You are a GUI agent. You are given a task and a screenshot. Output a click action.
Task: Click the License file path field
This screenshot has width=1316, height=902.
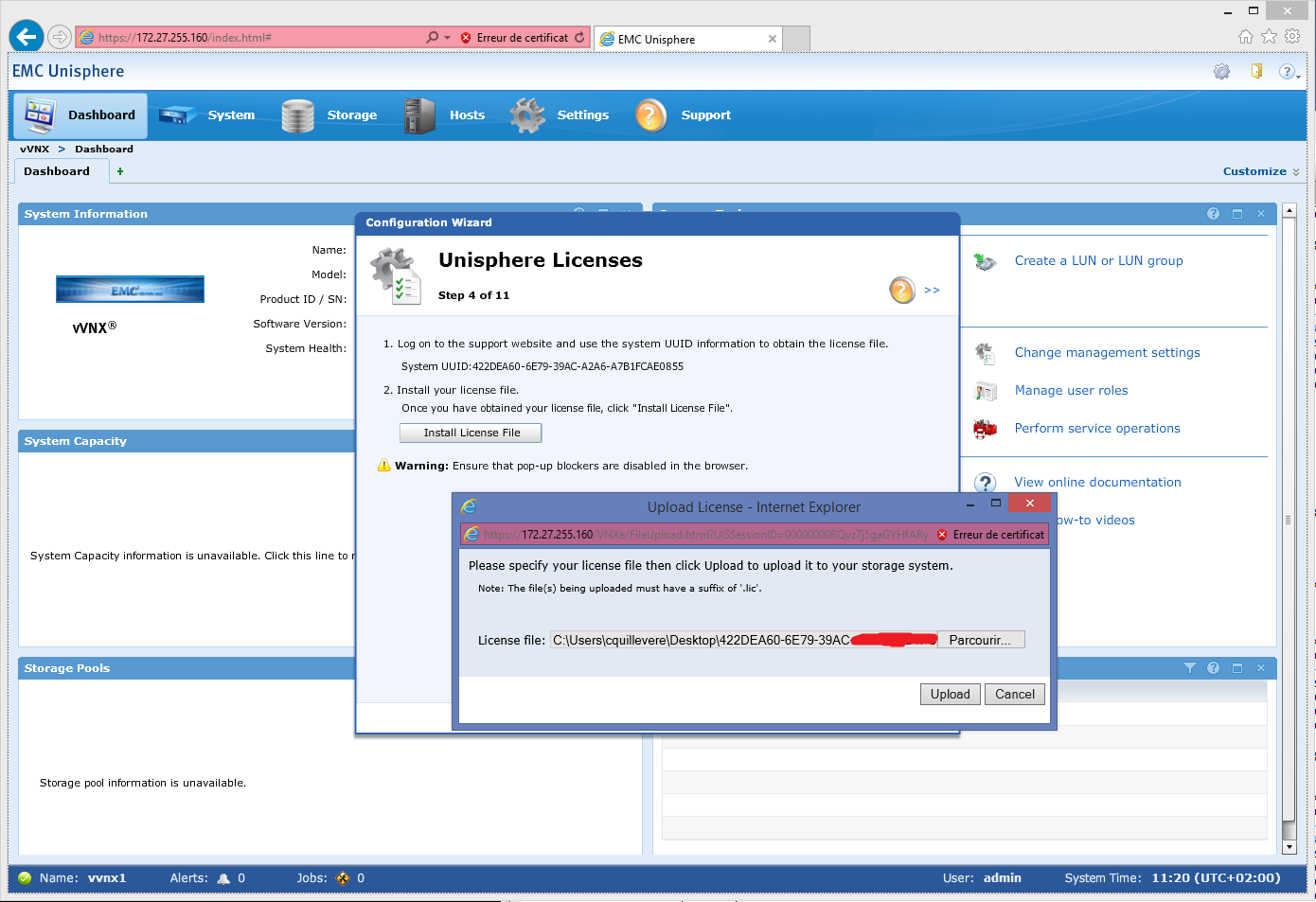point(701,640)
